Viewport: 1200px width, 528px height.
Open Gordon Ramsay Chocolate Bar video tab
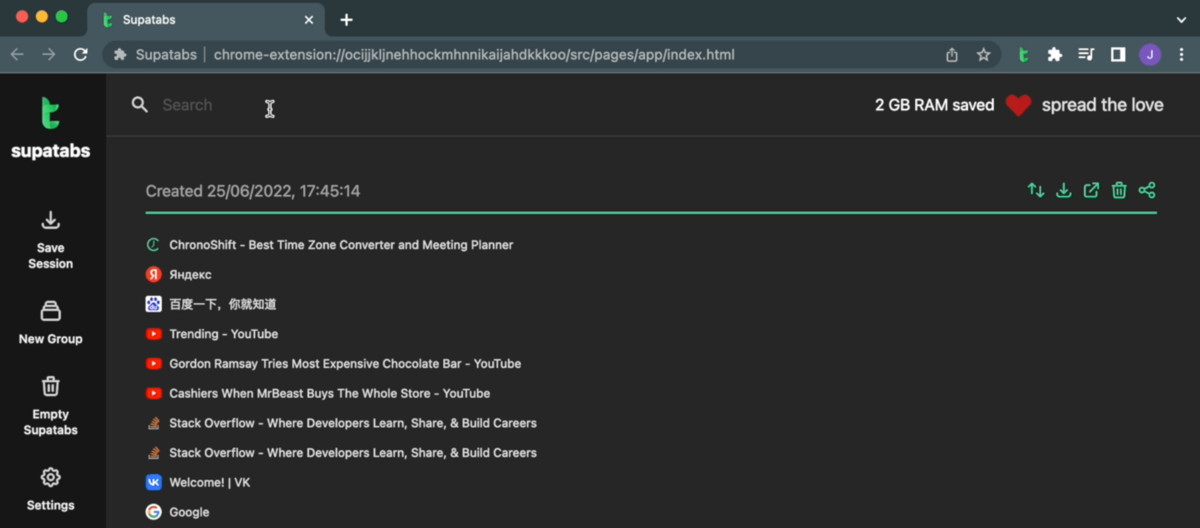click(x=345, y=364)
